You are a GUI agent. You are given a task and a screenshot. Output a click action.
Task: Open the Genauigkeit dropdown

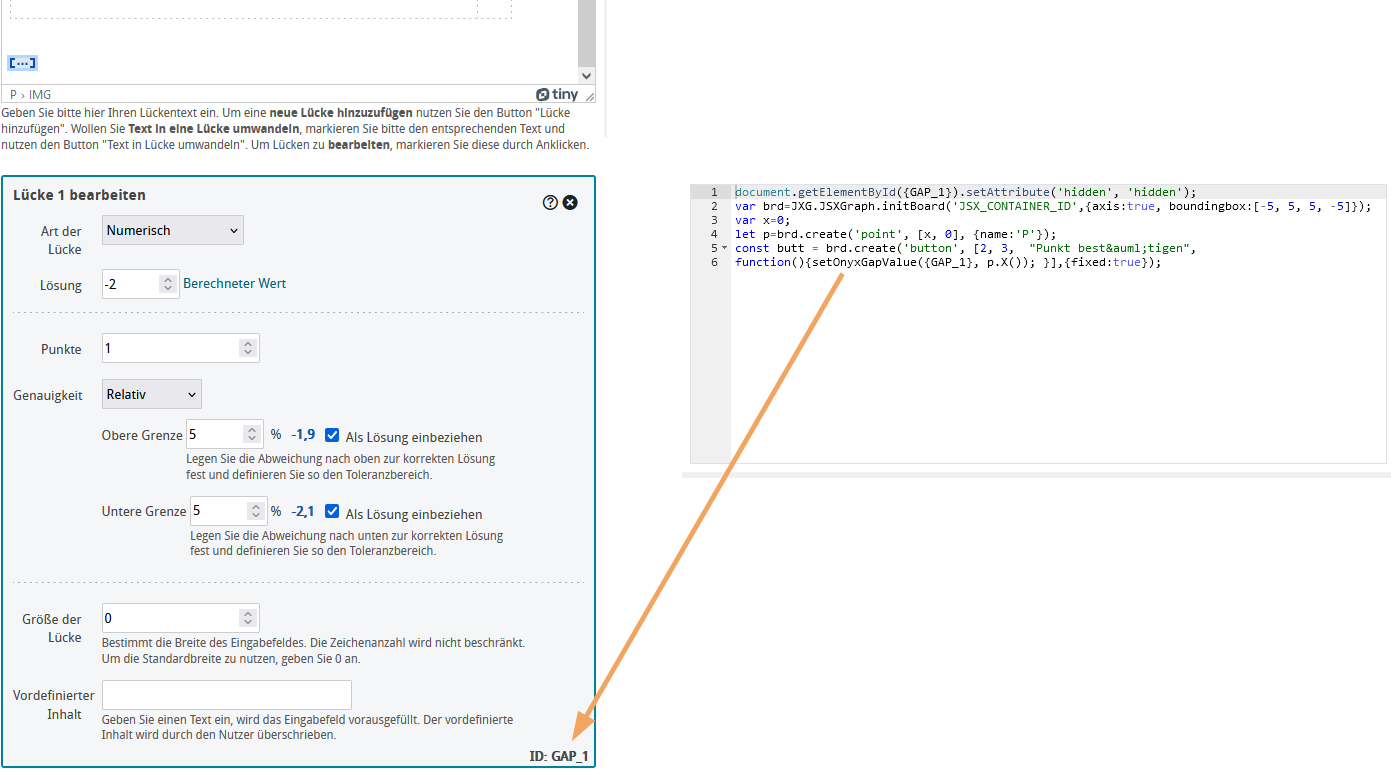150,393
